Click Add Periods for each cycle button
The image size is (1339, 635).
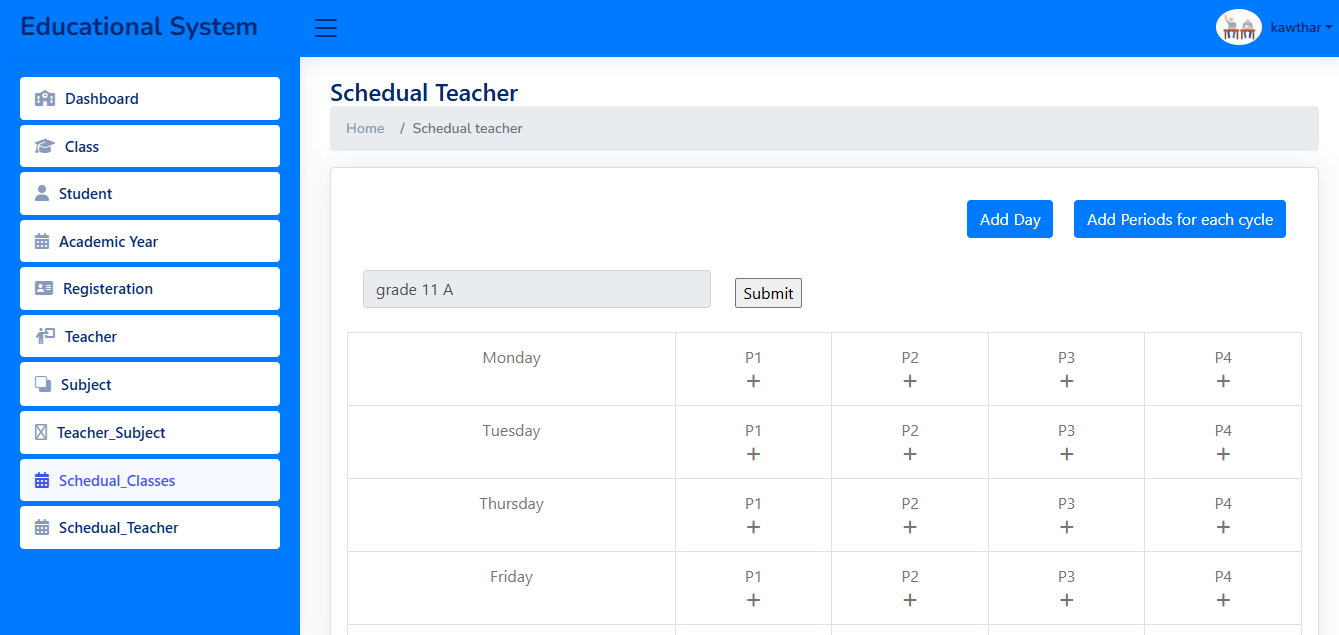[x=1179, y=219]
